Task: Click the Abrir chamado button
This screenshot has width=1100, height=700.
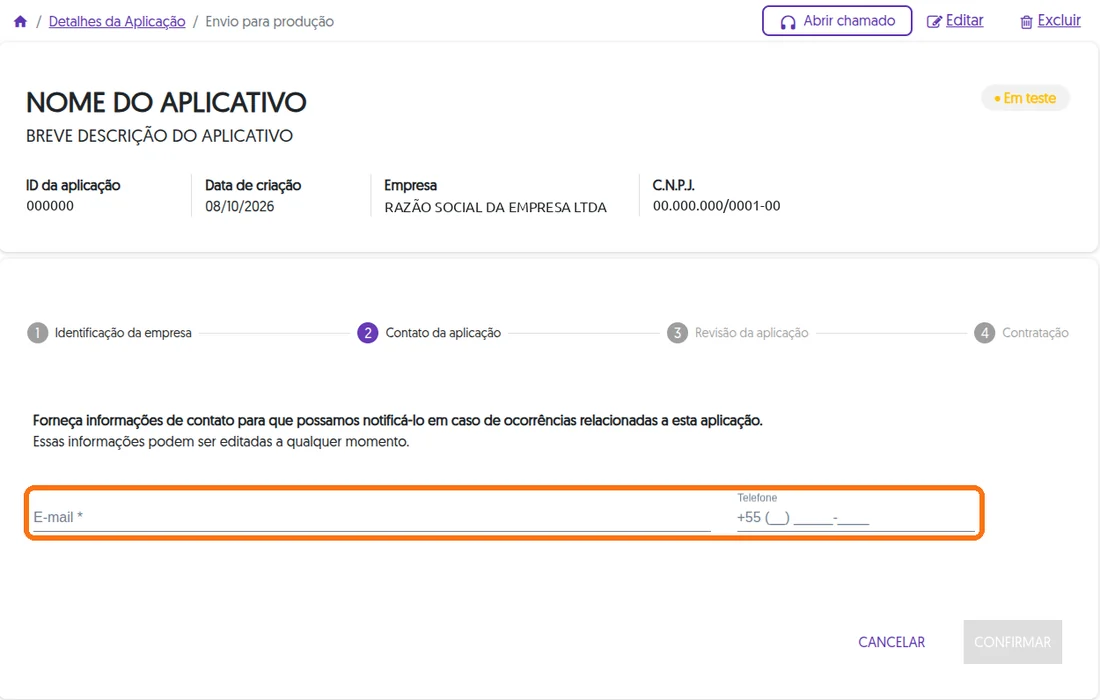Action: coord(837,21)
